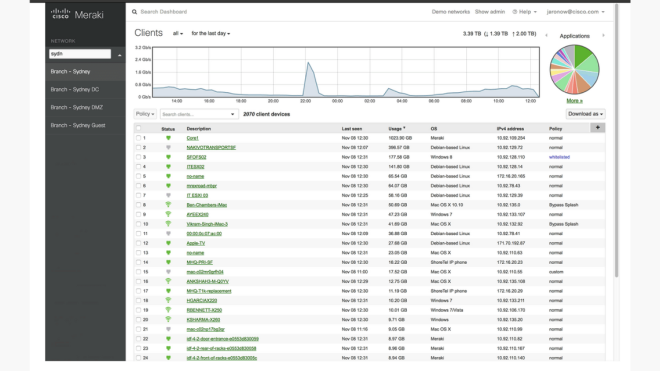Tick the select-all checkbox in table header
The width and height of the screenshot is (660, 371).
click(x=138, y=128)
